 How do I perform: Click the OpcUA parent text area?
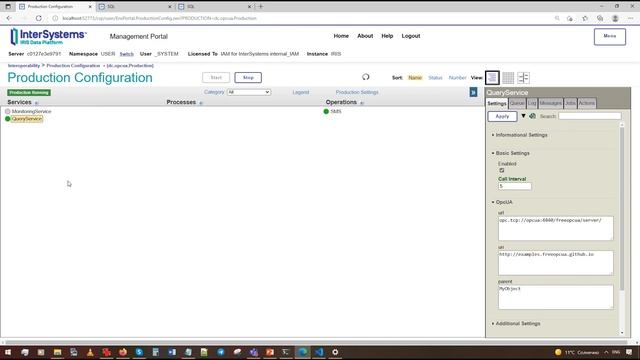tap(556, 297)
